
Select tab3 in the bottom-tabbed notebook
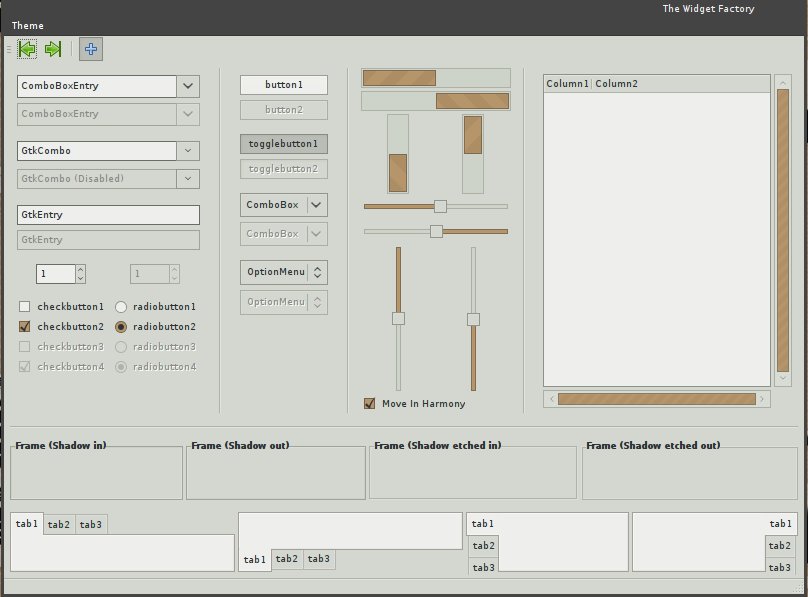(x=318, y=559)
